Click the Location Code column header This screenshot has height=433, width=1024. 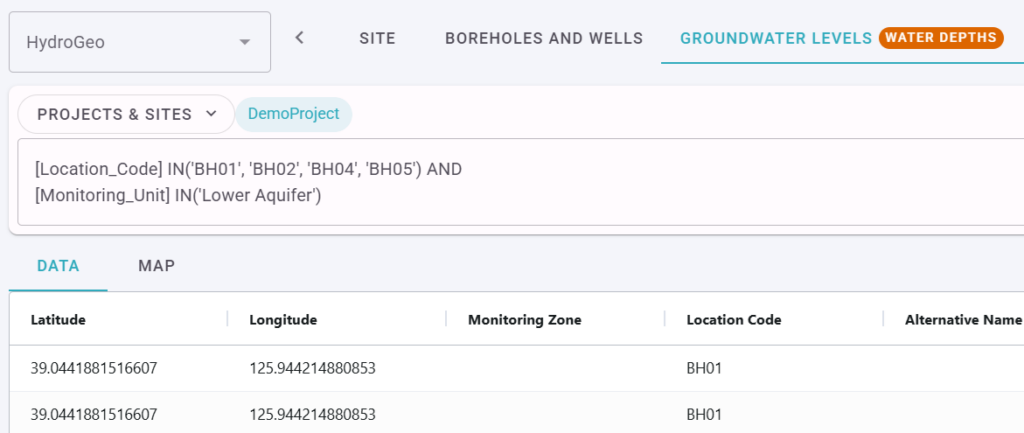coord(733,320)
